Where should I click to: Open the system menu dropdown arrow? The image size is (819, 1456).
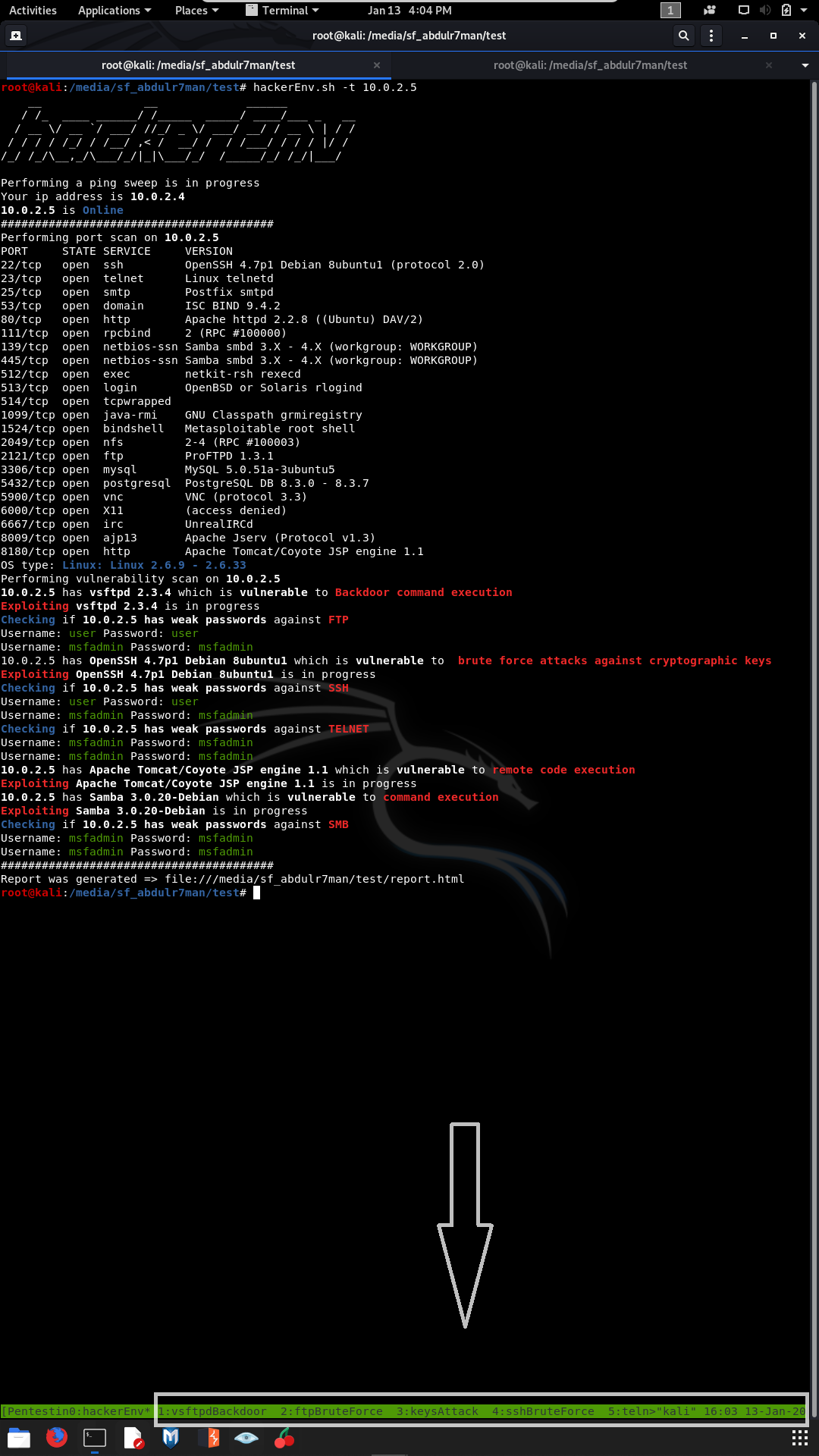804,10
